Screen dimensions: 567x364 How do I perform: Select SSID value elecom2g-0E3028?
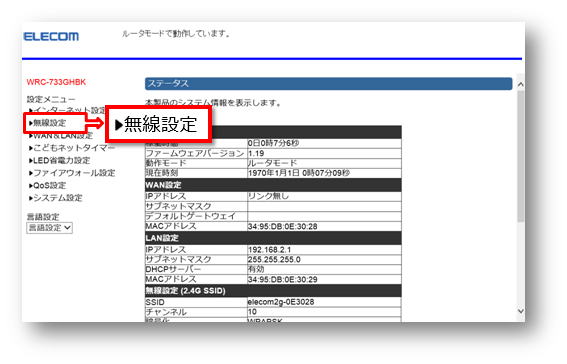tap(281, 302)
